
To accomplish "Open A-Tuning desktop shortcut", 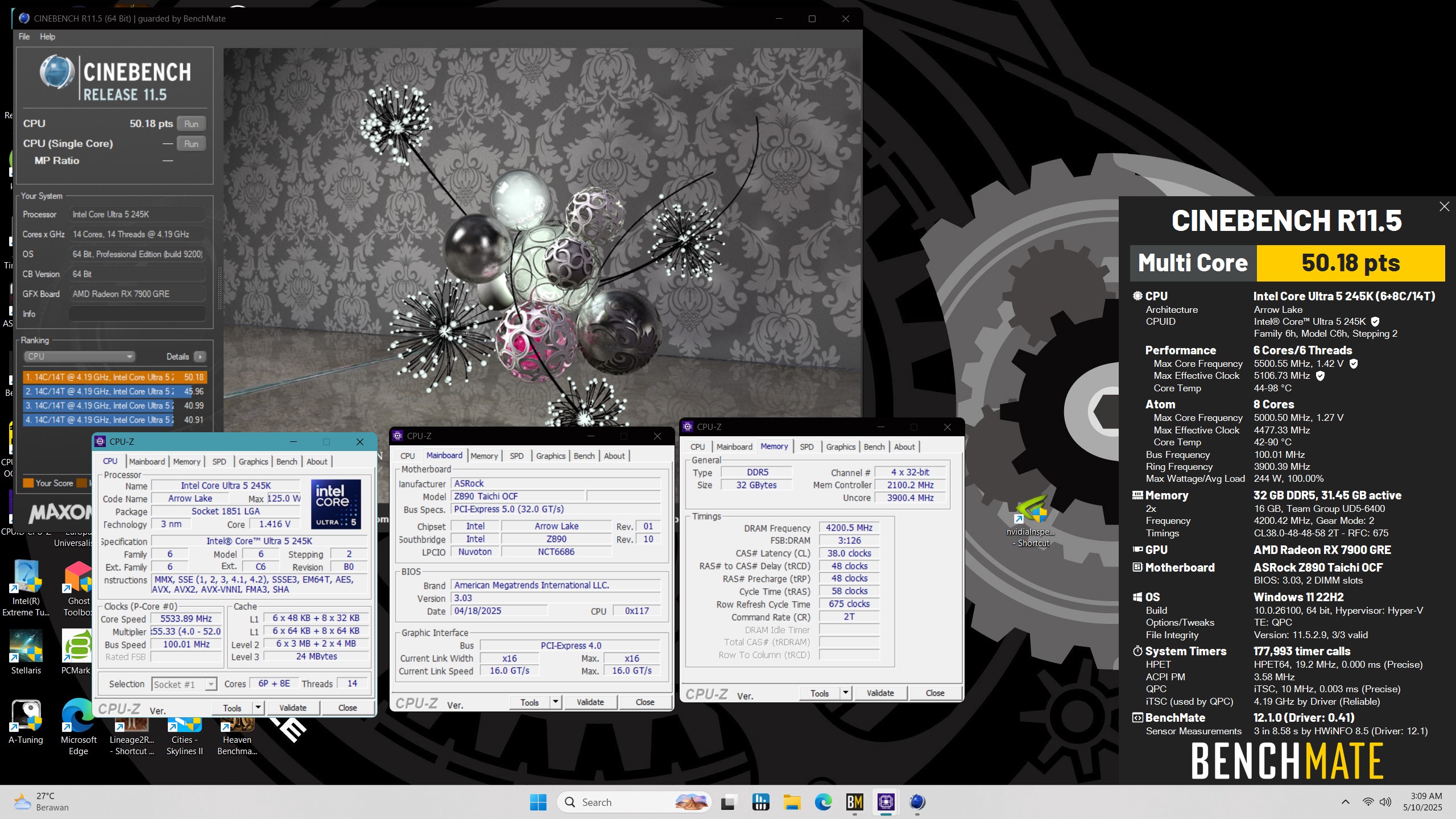I will [26, 722].
